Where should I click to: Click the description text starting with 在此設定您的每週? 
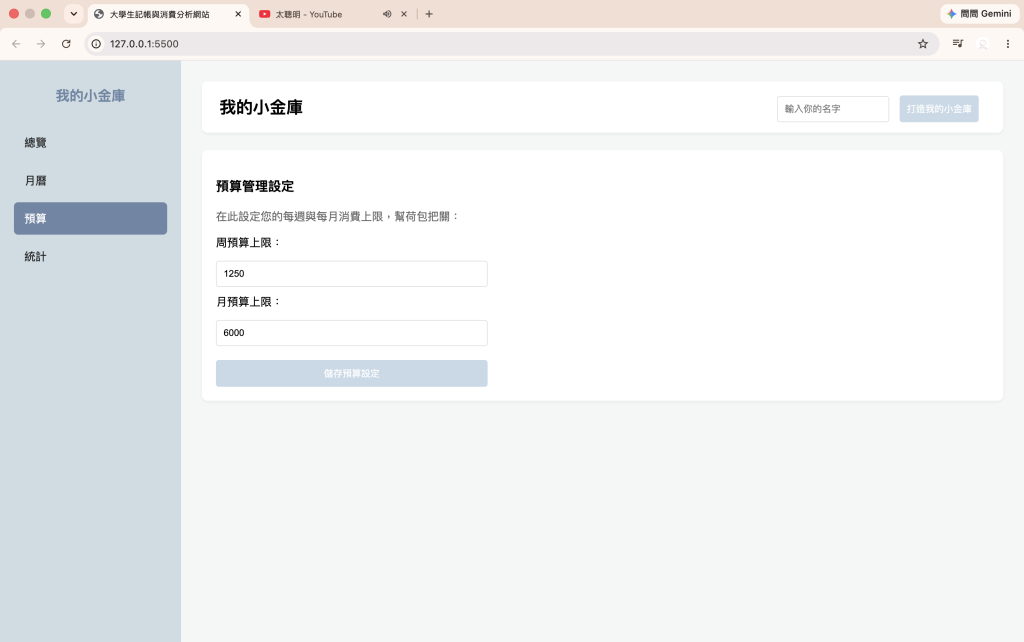click(338, 216)
